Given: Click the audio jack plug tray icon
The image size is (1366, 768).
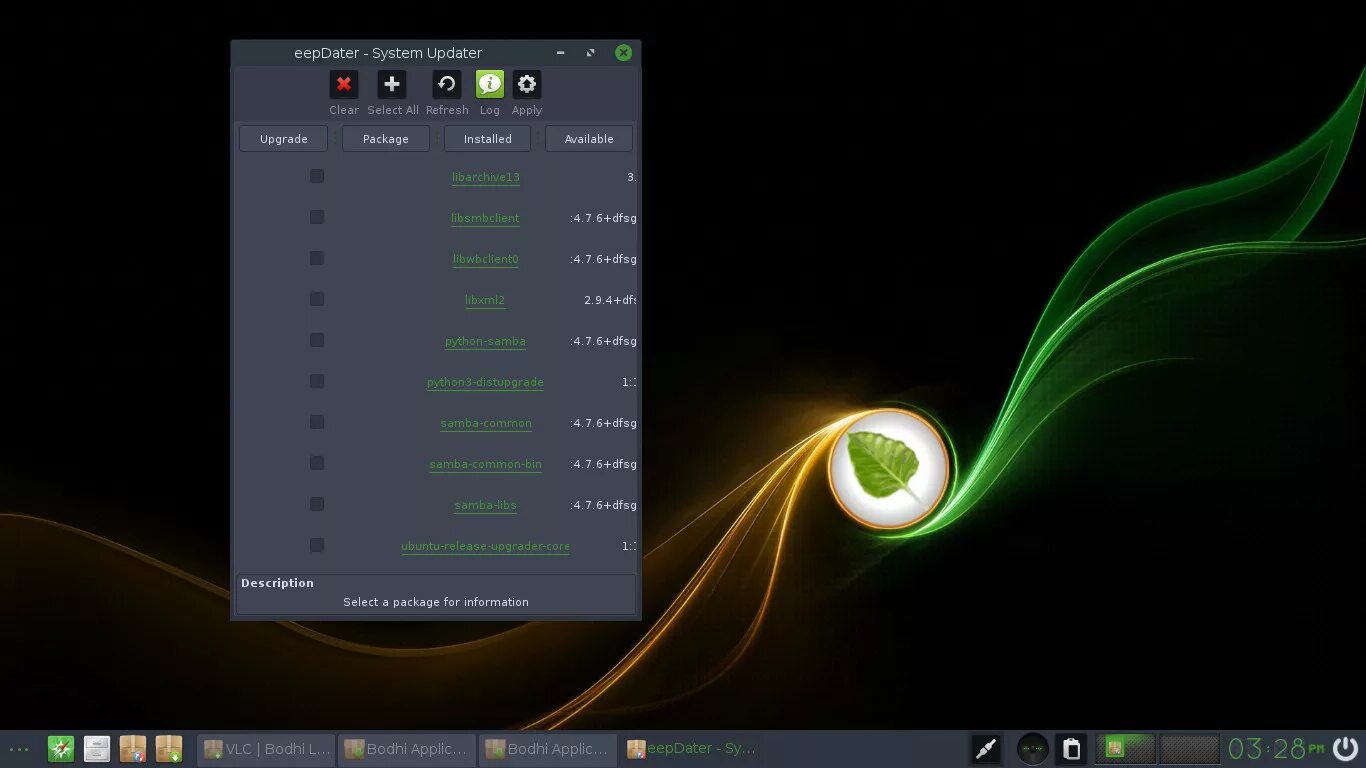Looking at the screenshot, I should pyautogui.click(x=986, y=748).
